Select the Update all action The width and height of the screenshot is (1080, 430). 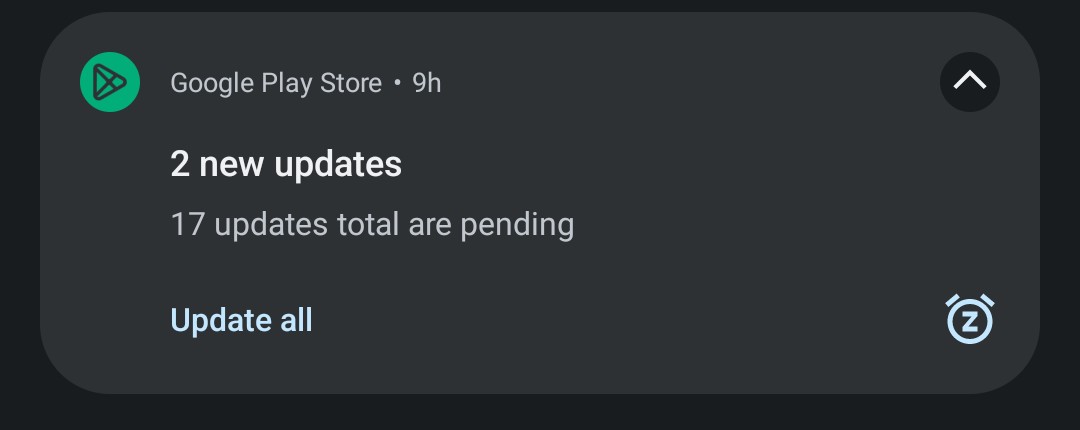[x=241, y=320]
